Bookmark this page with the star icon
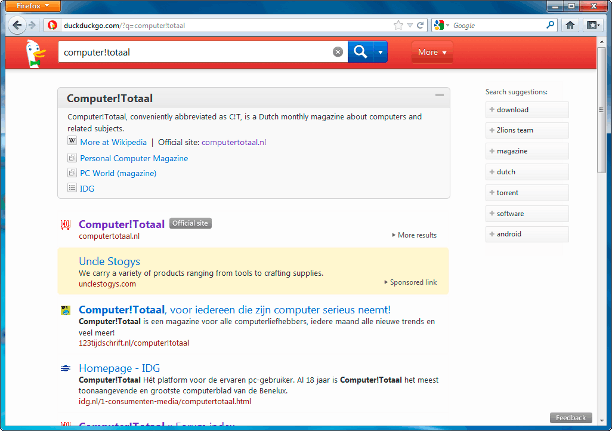 [x=398, y=25]
